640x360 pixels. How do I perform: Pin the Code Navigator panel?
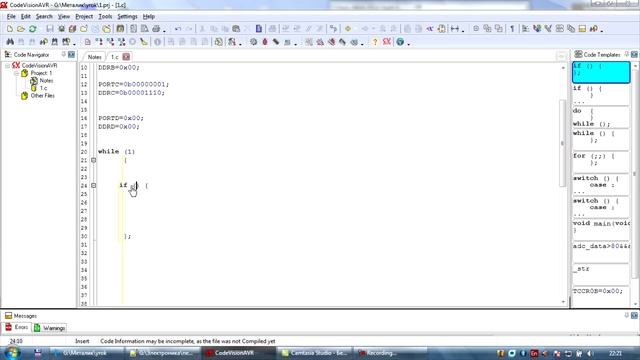click(64, 54)
